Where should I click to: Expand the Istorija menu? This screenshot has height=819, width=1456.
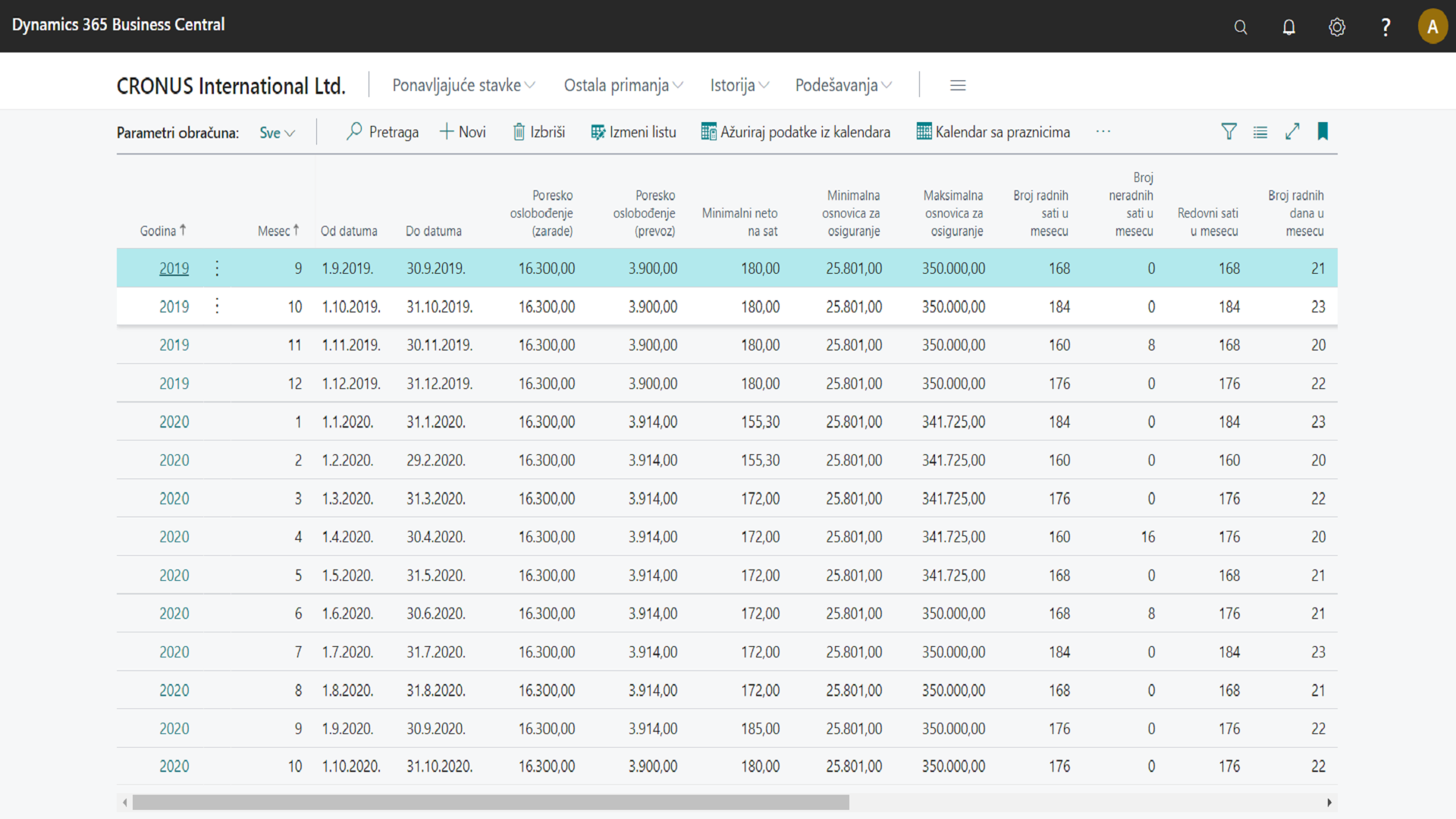click(739, 86)
